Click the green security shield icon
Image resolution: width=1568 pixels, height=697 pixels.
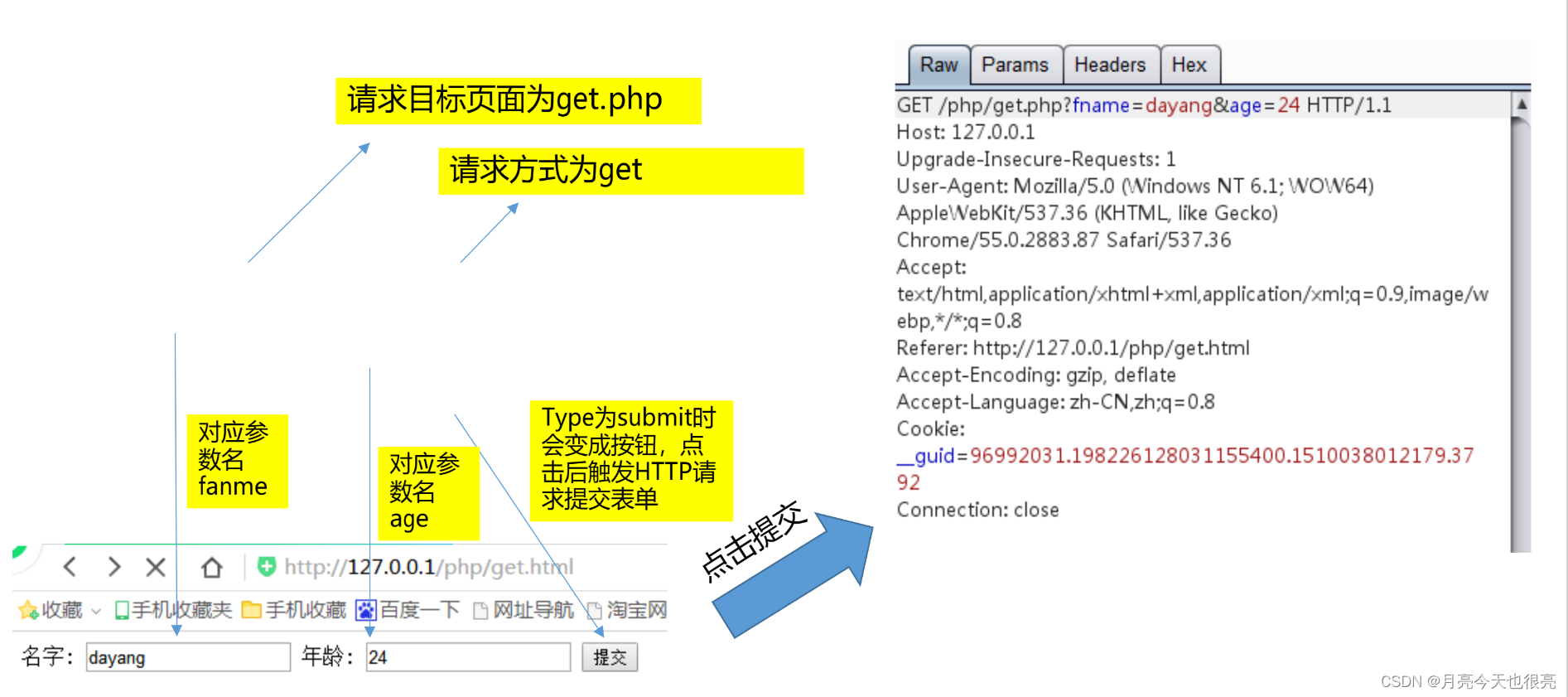267,567
